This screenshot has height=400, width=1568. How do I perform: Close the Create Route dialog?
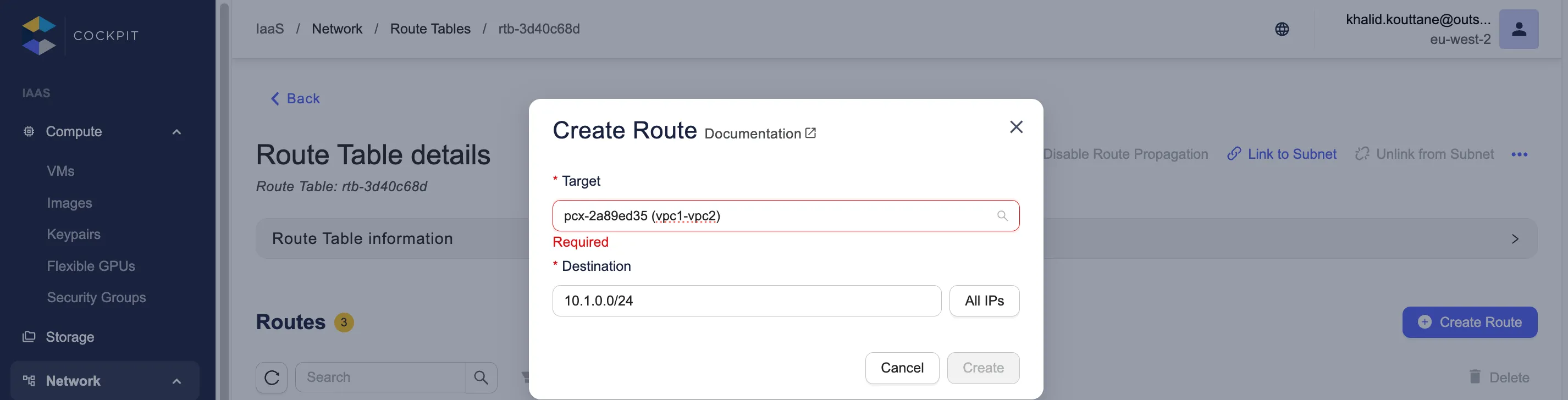point(1016,127)
